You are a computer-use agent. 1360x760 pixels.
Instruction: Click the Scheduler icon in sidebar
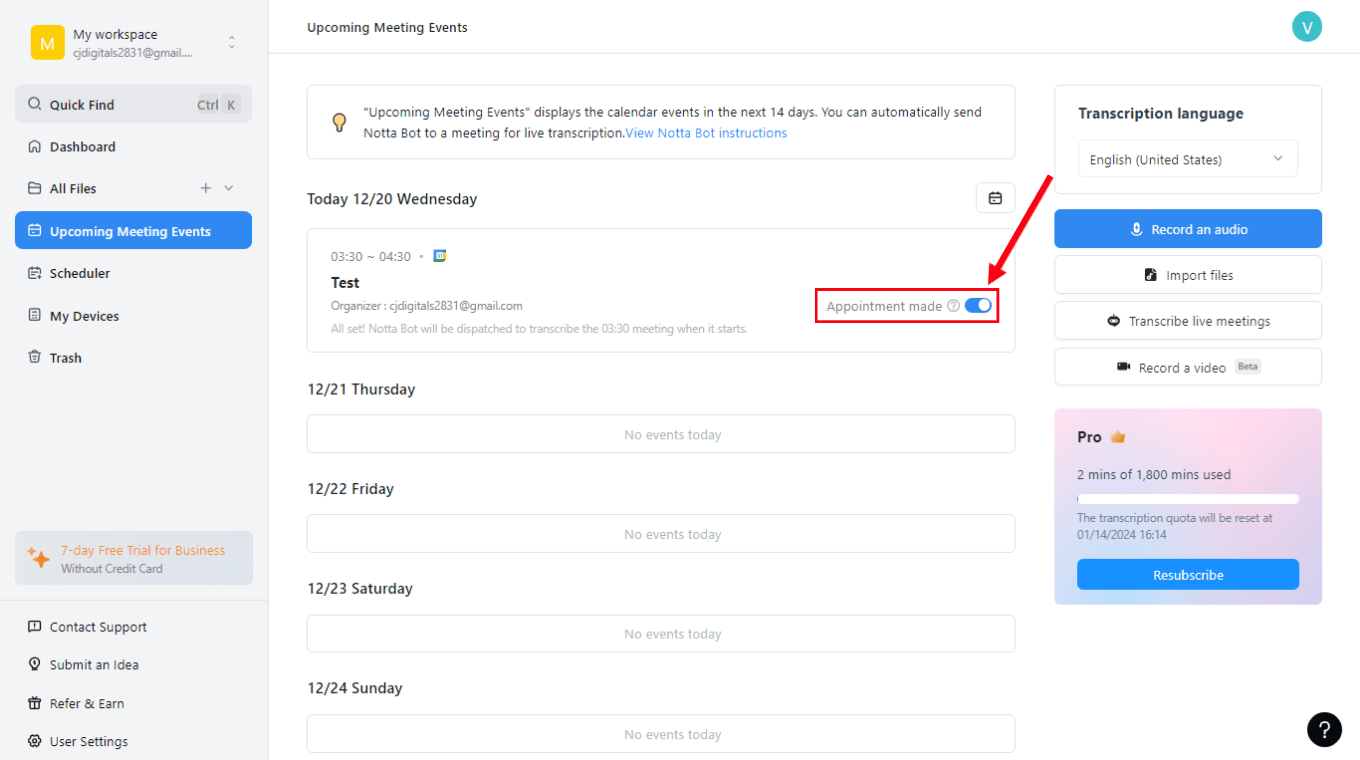pos(35,273)
